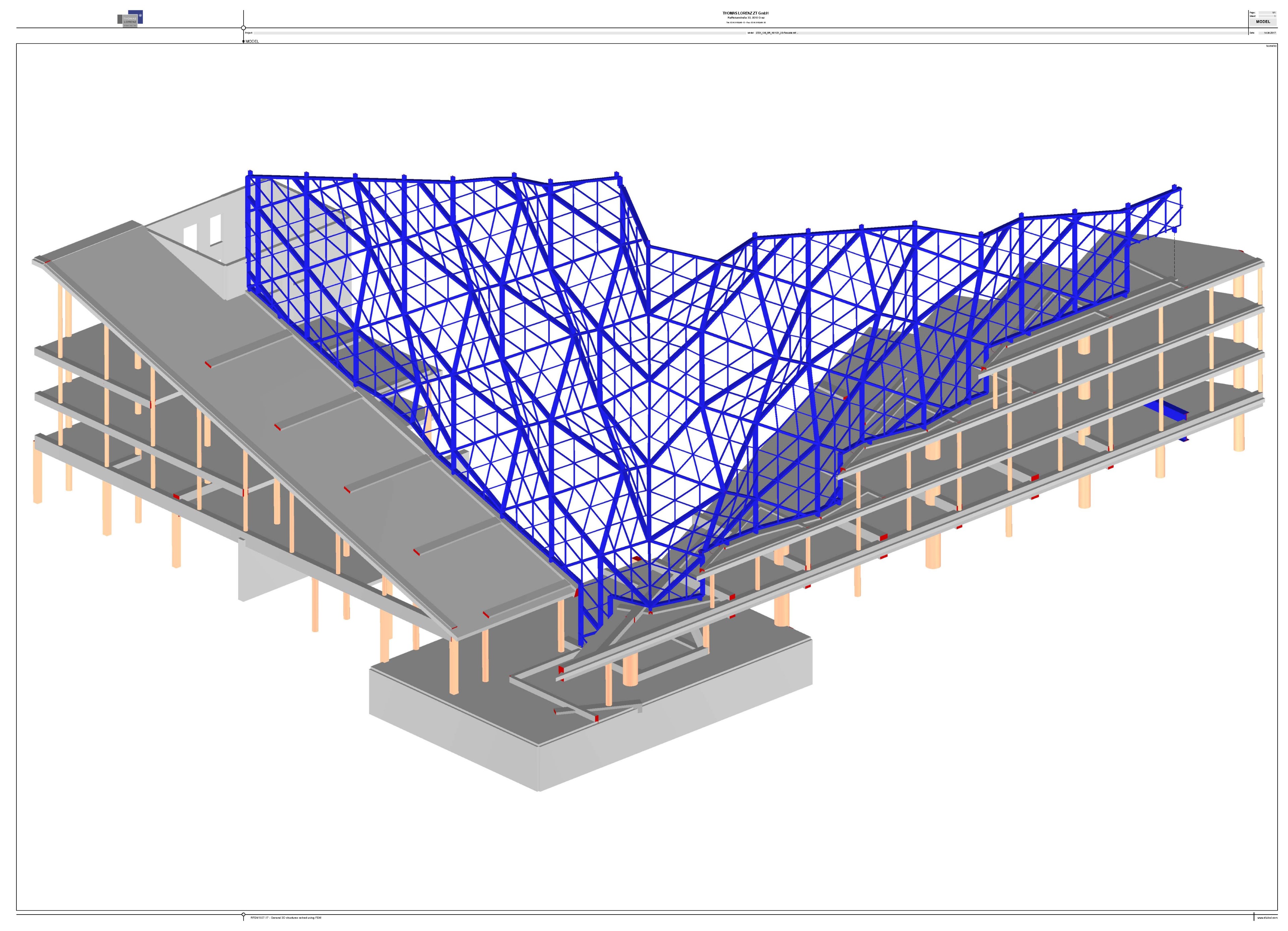
Task: Open the www.dlubal.com footer link
Action: click(1267, 917)
